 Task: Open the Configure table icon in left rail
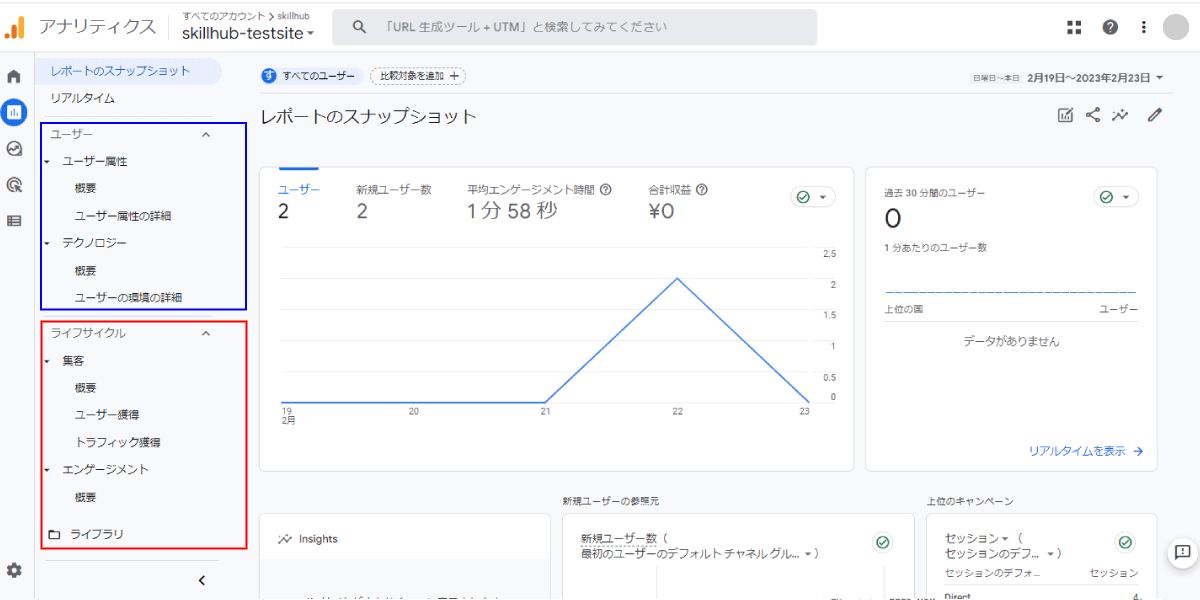pyautogui.click(x=14, y=221)
